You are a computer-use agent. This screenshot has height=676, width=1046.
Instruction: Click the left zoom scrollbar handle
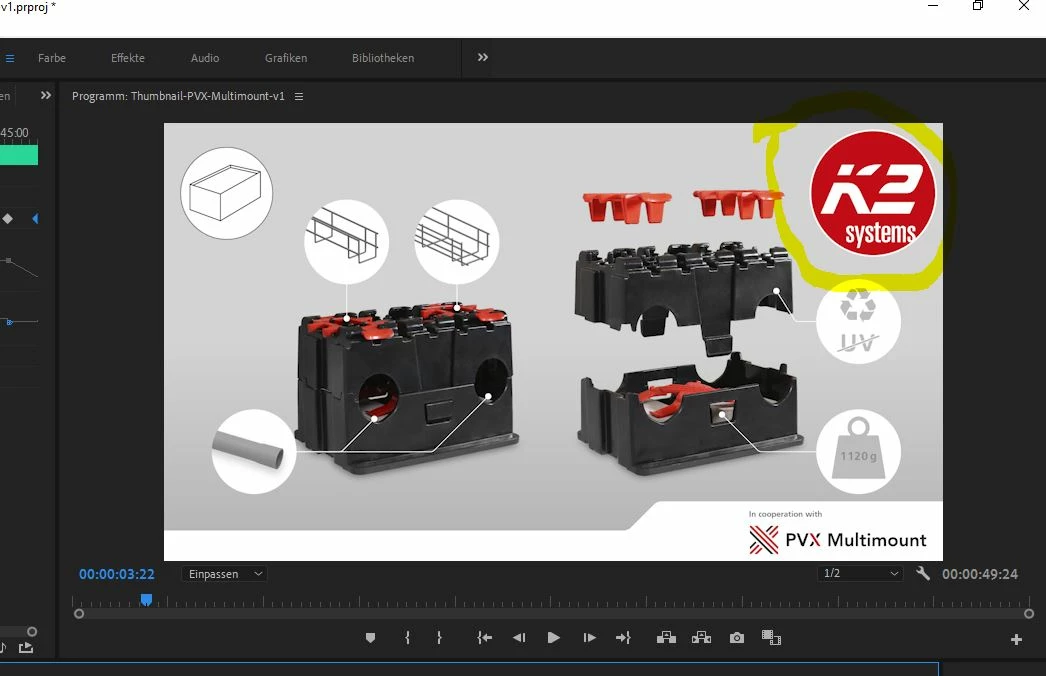point(79,614)
